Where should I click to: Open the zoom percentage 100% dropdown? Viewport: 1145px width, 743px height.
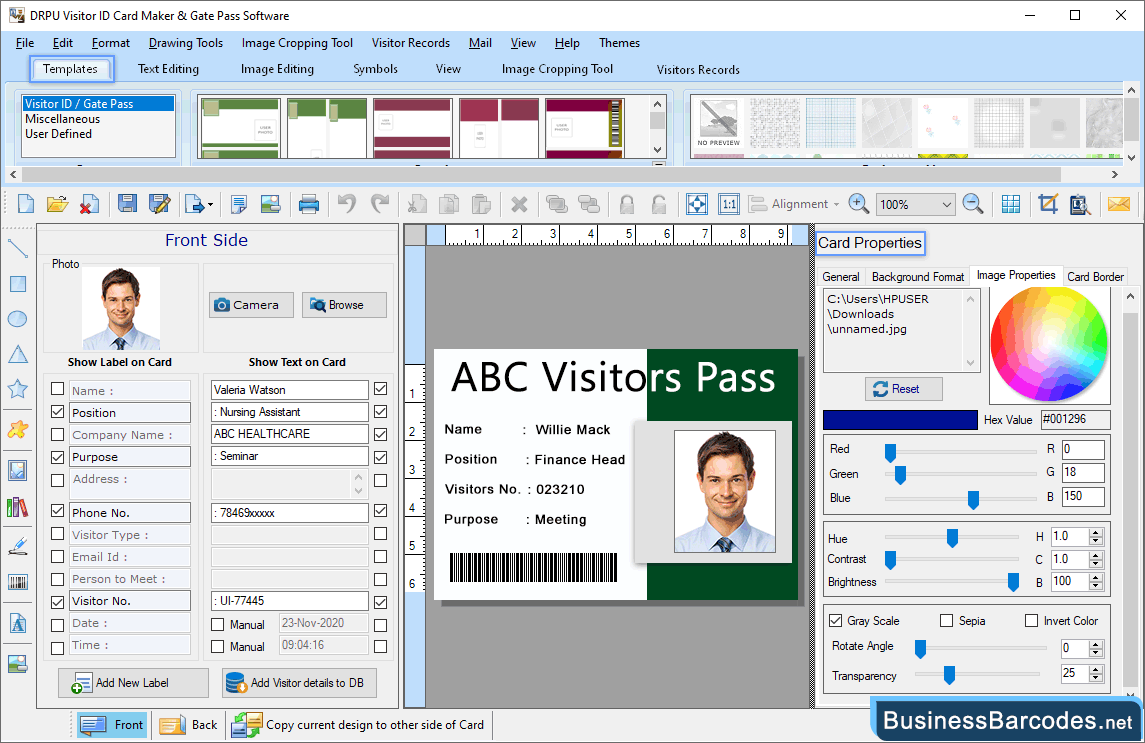(946, 205)
